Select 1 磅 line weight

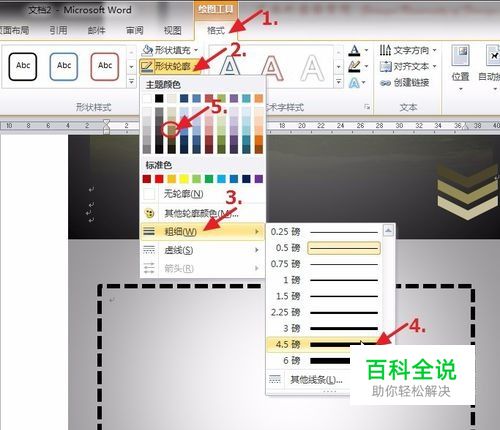(x=324, y=280)
